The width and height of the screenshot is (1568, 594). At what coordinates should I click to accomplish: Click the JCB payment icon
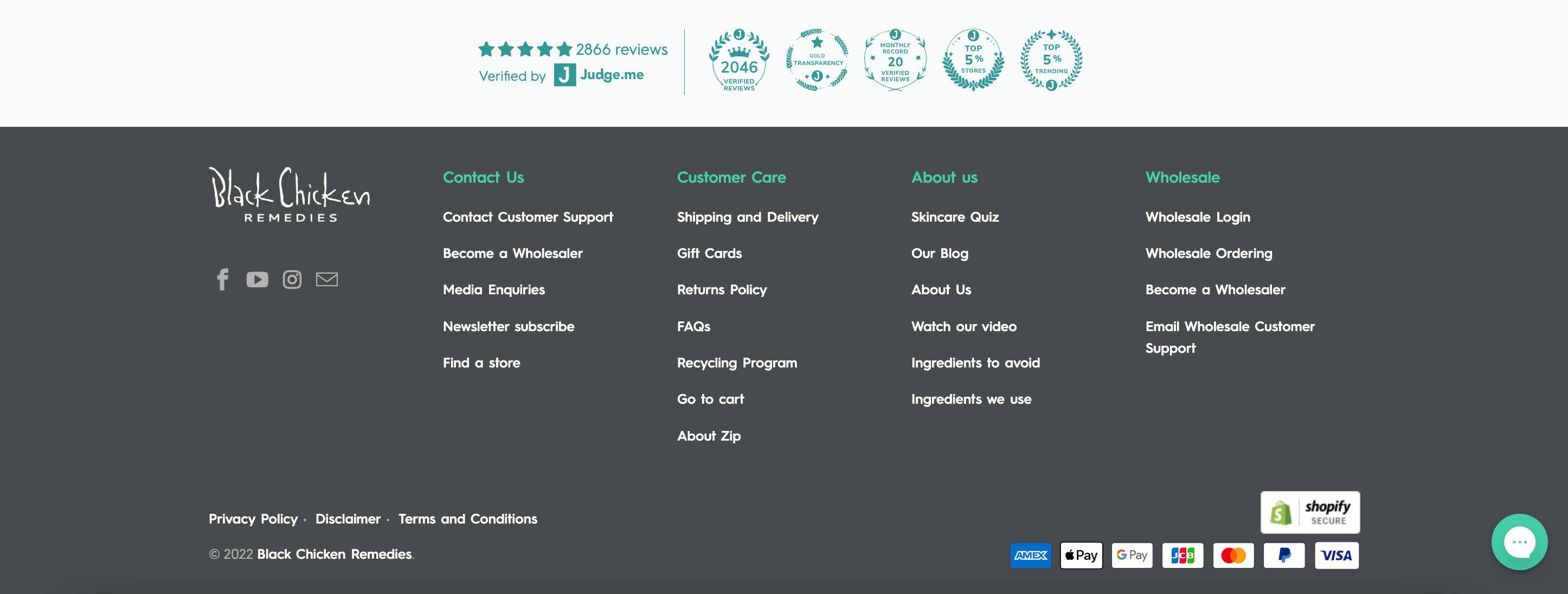[1183, 555]
